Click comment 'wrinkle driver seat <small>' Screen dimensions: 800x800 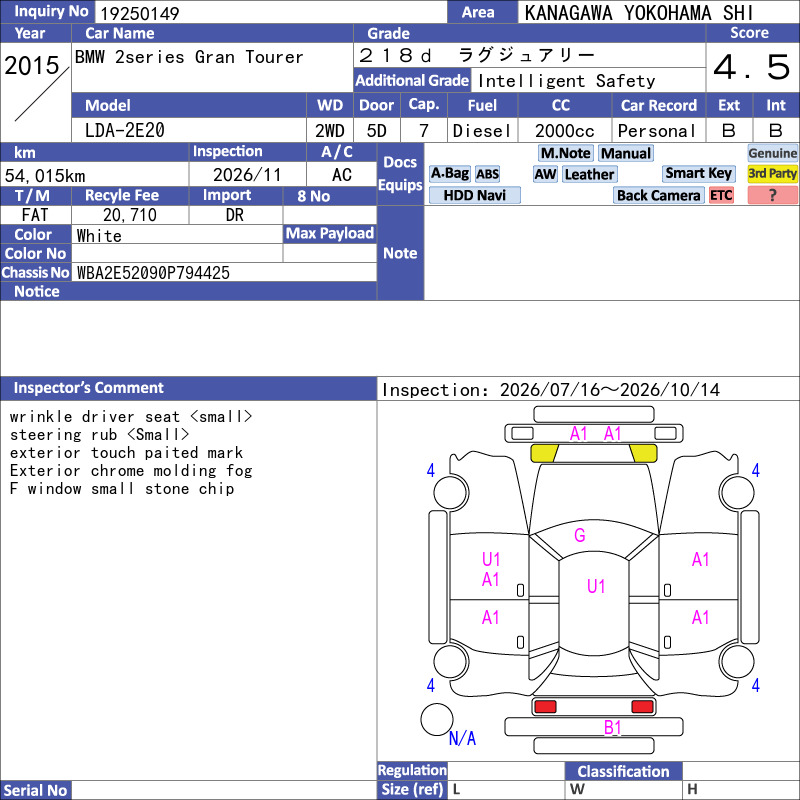131,417
